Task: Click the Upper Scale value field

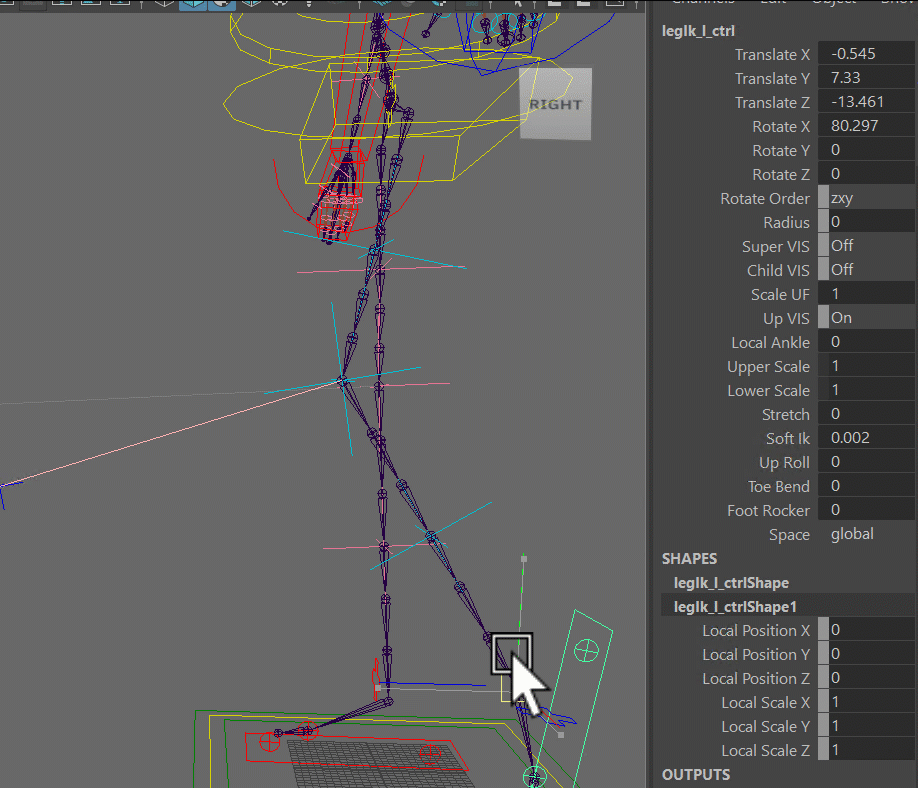Action: click(x=866, y=366)
